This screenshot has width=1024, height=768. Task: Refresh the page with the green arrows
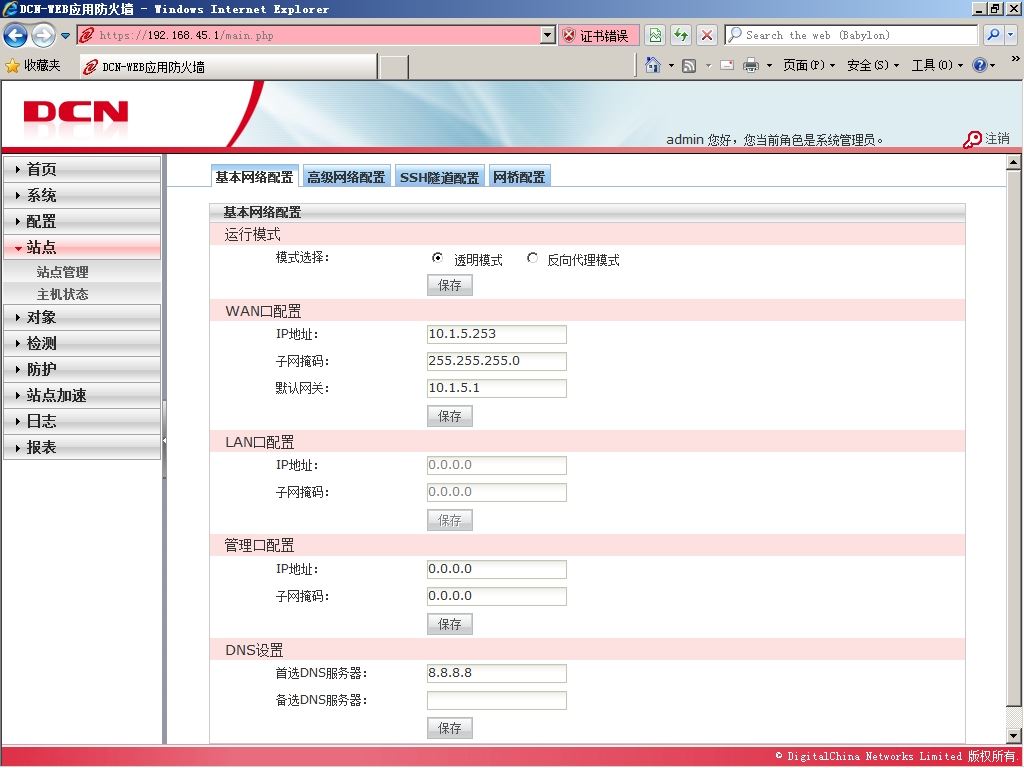point(681,35)
